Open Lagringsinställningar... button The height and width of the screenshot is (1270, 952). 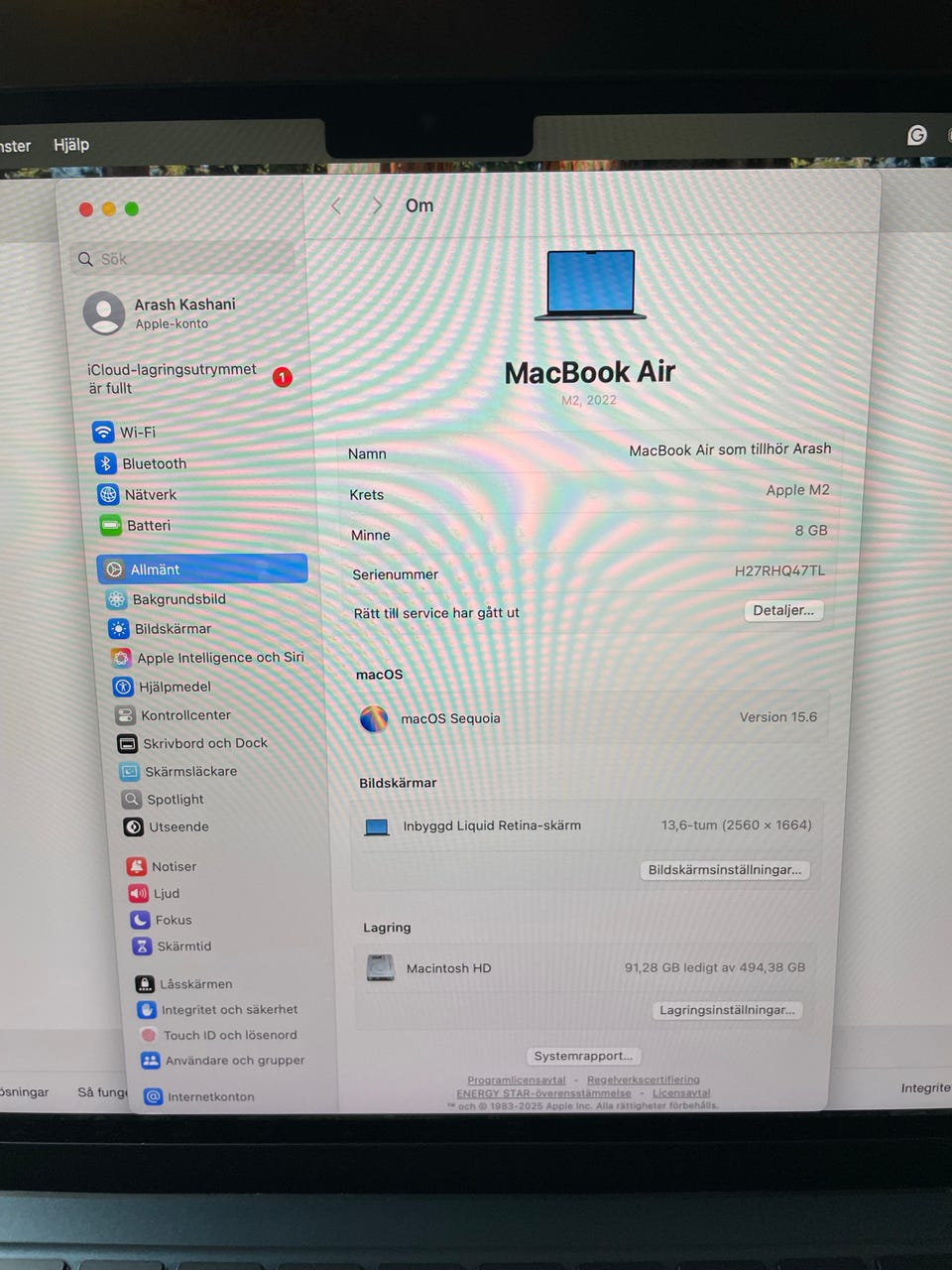pos(727,1010)
